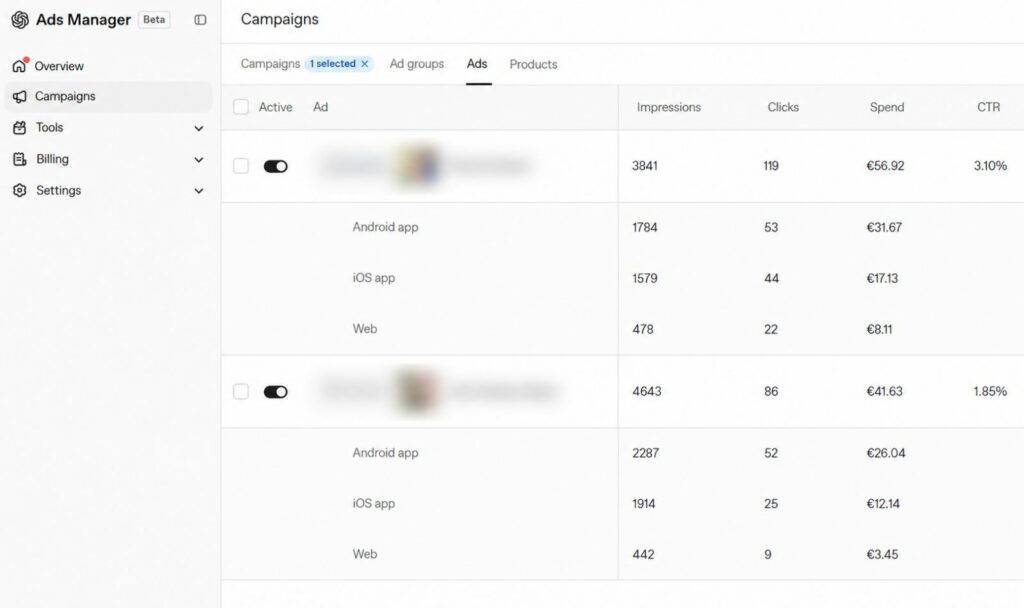Click the Tools toolbox icon
Viewport: 1024px width, 608px height.
(20, 128)
